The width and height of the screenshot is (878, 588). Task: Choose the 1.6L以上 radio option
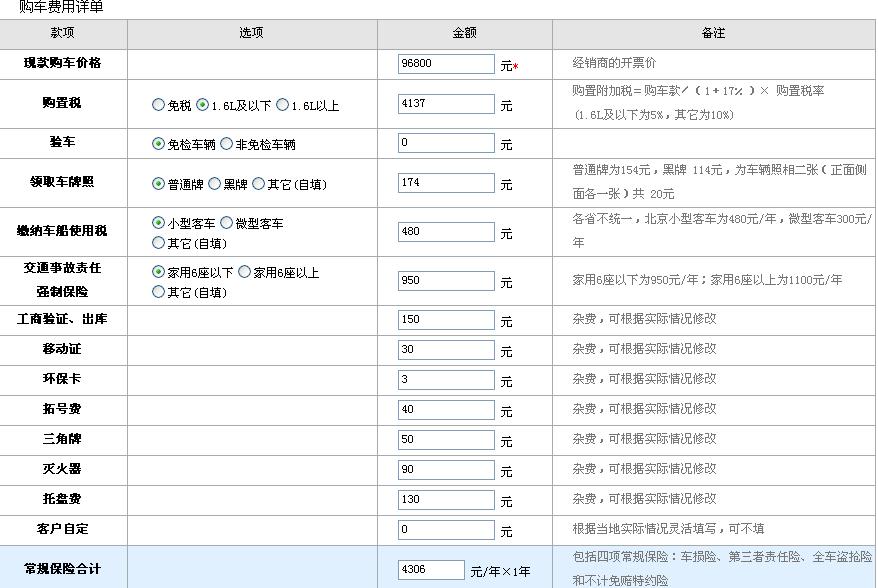pos(283,105)
